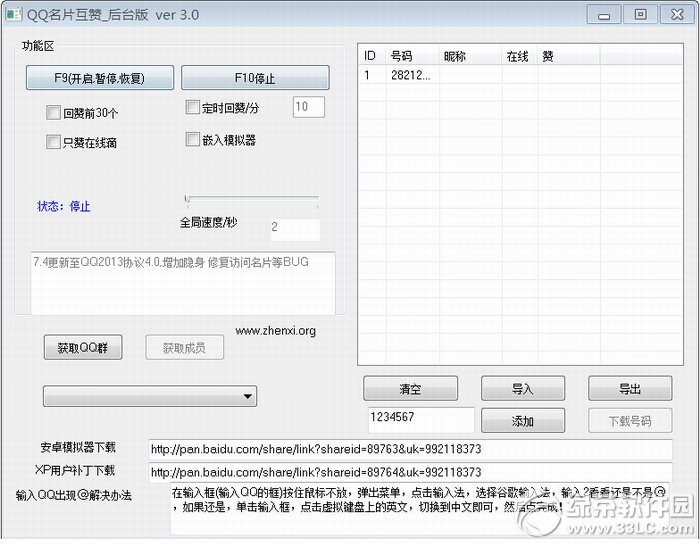Click the 在线 column header

[x=520, y=55]
